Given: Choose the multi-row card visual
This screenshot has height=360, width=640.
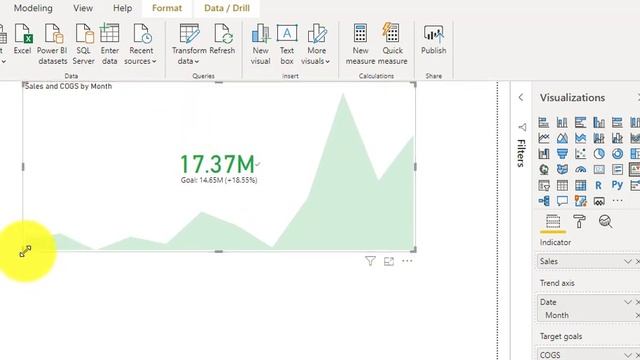Looking at the screenshot, I should click(x=617, y=169).
